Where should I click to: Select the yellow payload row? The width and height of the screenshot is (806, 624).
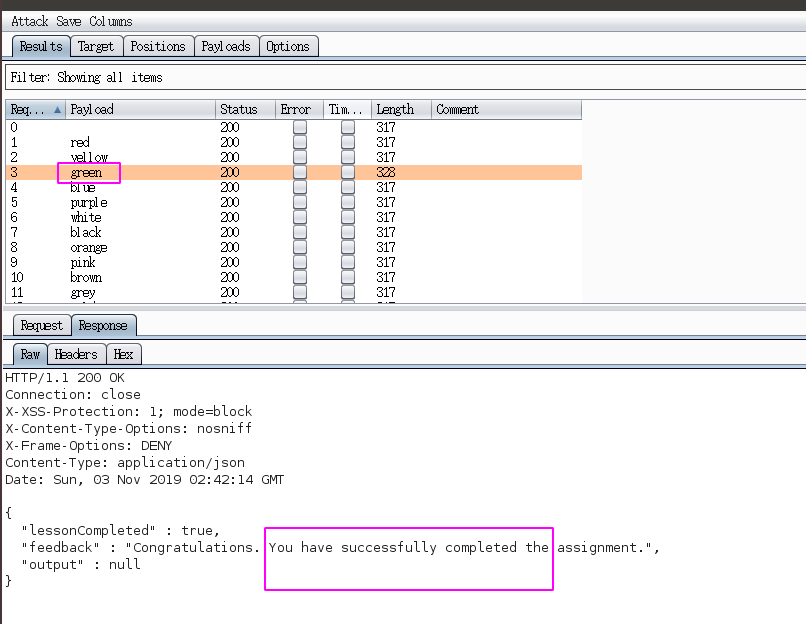294,157
